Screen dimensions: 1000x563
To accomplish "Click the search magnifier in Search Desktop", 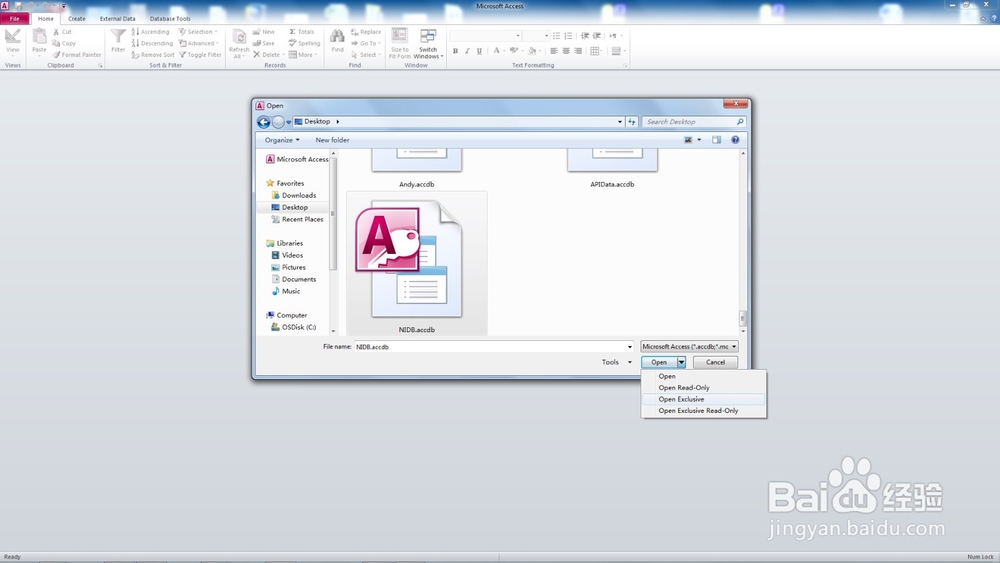I will click(x=740, y=122).
